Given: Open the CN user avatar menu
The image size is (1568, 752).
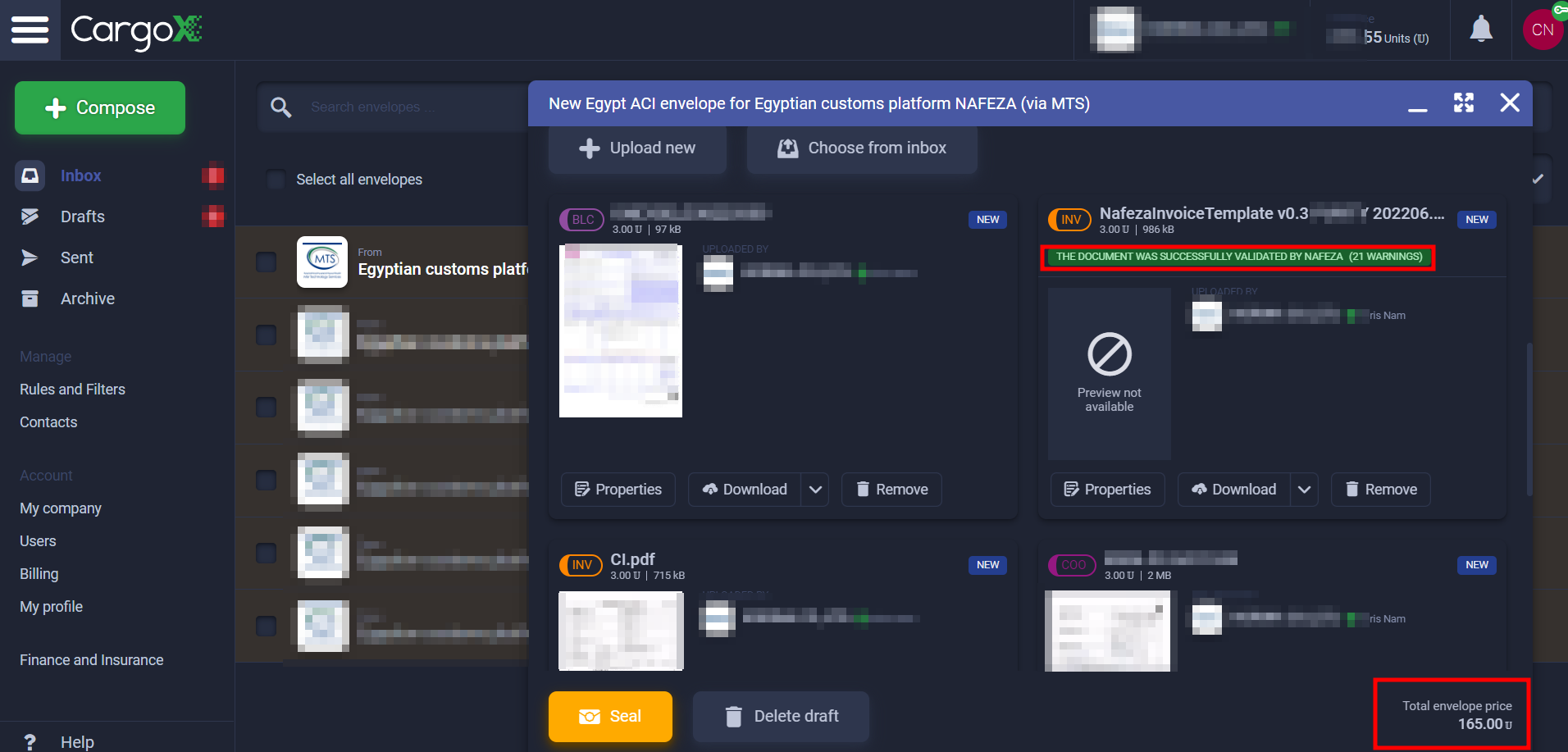Looking at the screenshot, I should pyautogui.click(x=1543, y=30).
